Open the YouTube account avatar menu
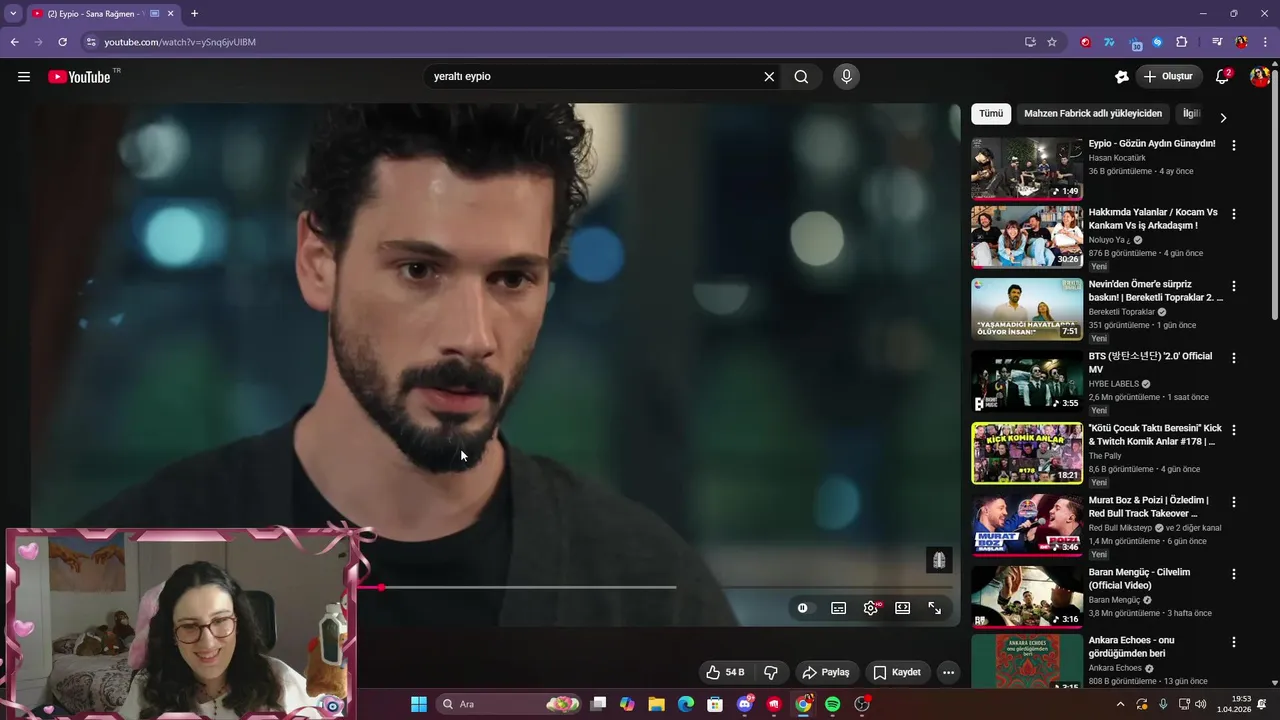The width and height of the screenshot is (1280, 720). pyautogui.click(x=1259, y=77)
